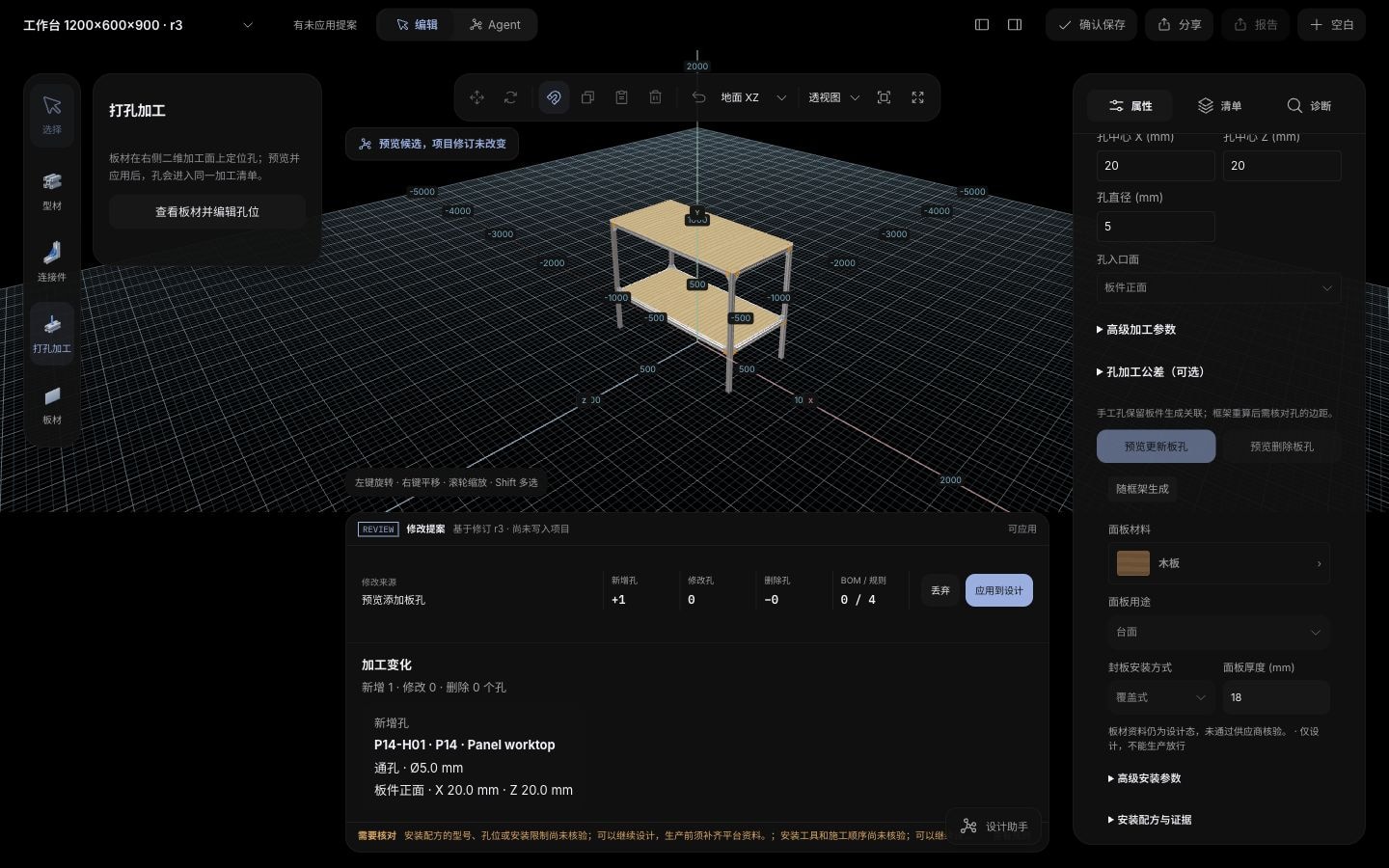Click 查看板材并编辑孔位 button

(207, 212)
